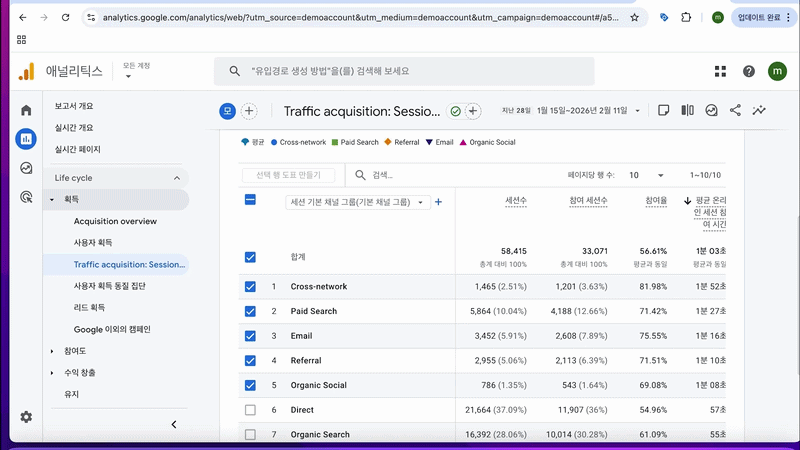Uncheck the Email row checkbox
Image resolution: width=800 pixels, height=450 pixels.
(250, 336)
